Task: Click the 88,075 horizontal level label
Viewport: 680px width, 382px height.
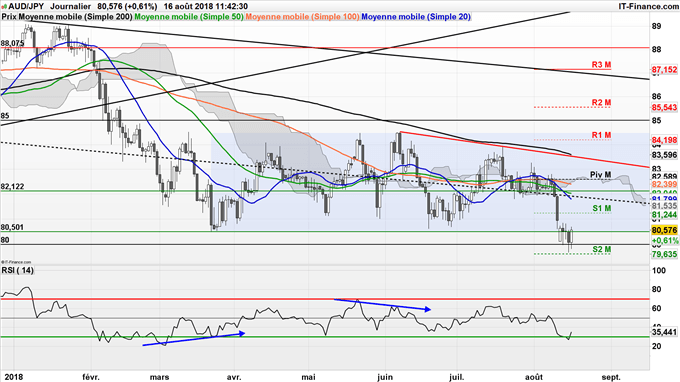Action: (x=12, y=43)
